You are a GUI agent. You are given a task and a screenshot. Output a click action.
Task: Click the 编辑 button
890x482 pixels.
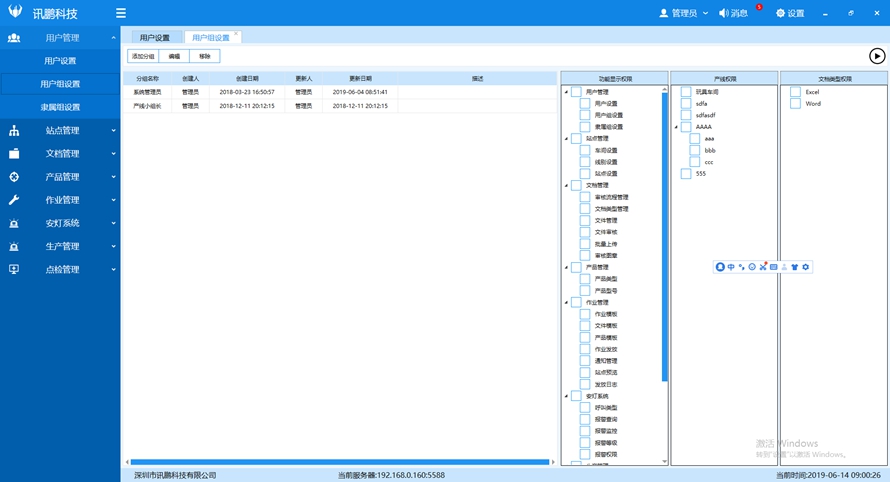pos(174,56)
